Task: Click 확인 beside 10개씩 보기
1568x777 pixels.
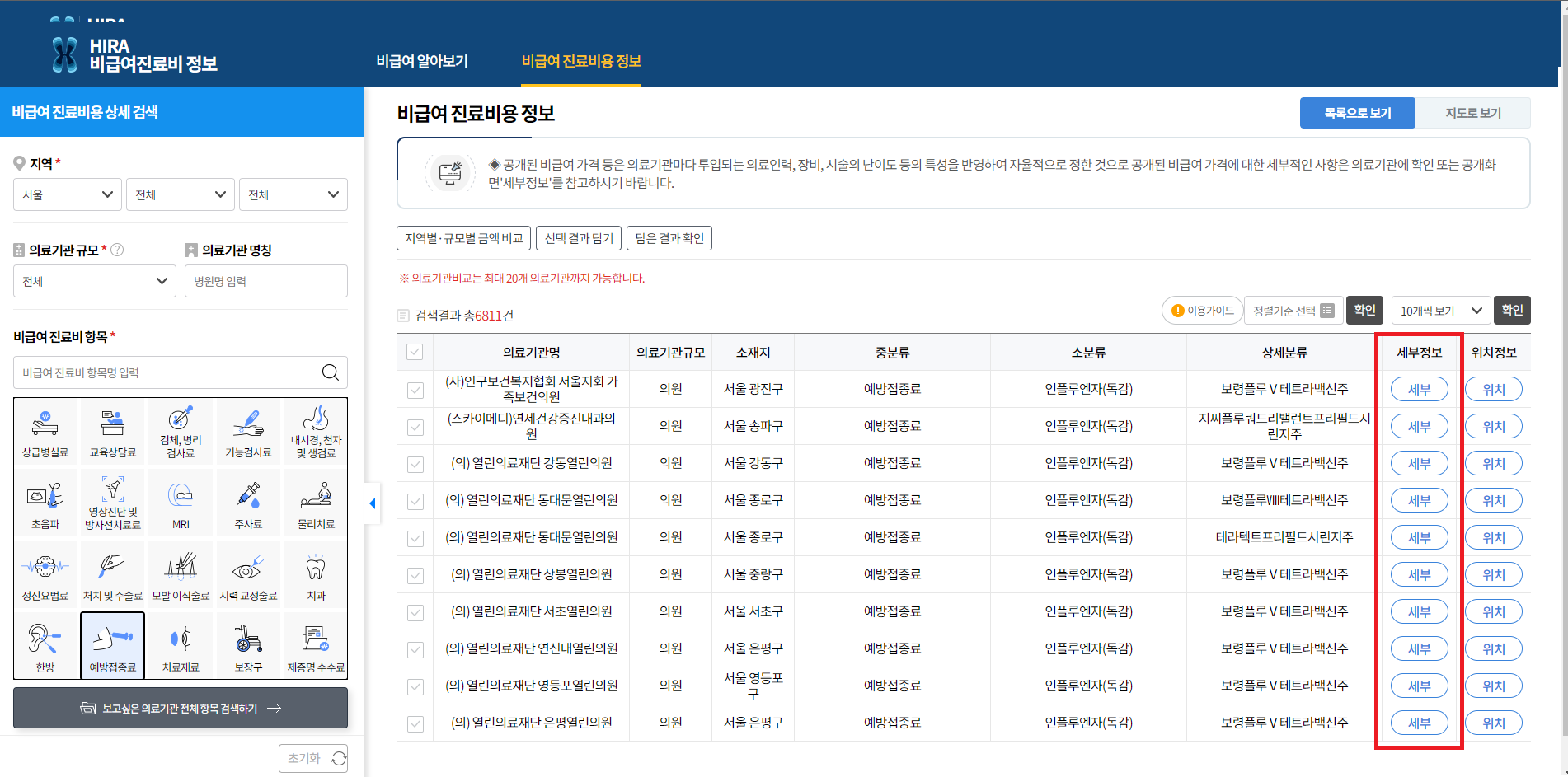Action: coord(1512,311)
